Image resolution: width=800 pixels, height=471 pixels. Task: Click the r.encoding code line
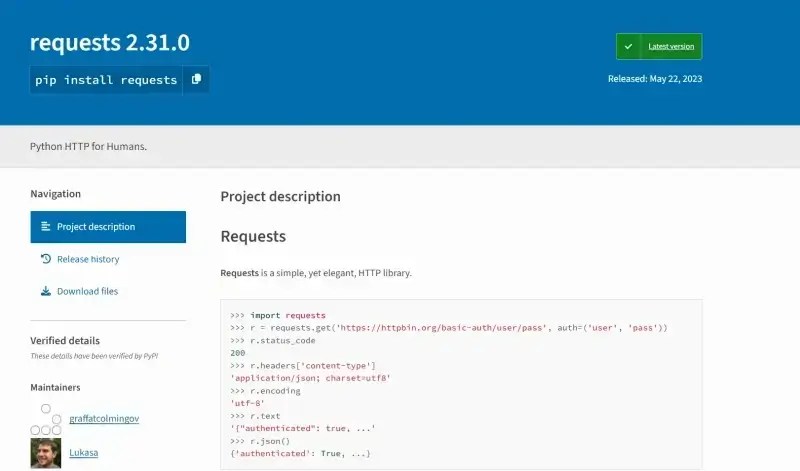[x=265, y=391]
